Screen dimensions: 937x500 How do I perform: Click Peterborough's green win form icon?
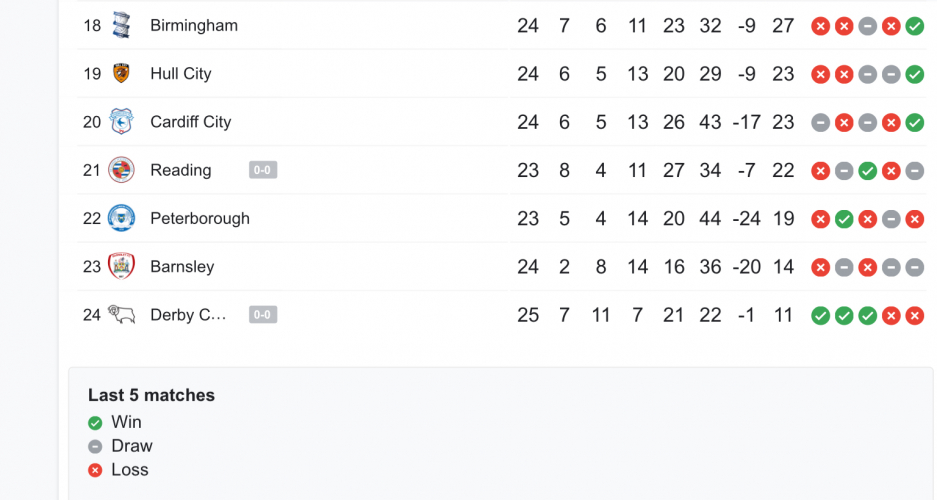pyautogui.click(x=844, y=219)
